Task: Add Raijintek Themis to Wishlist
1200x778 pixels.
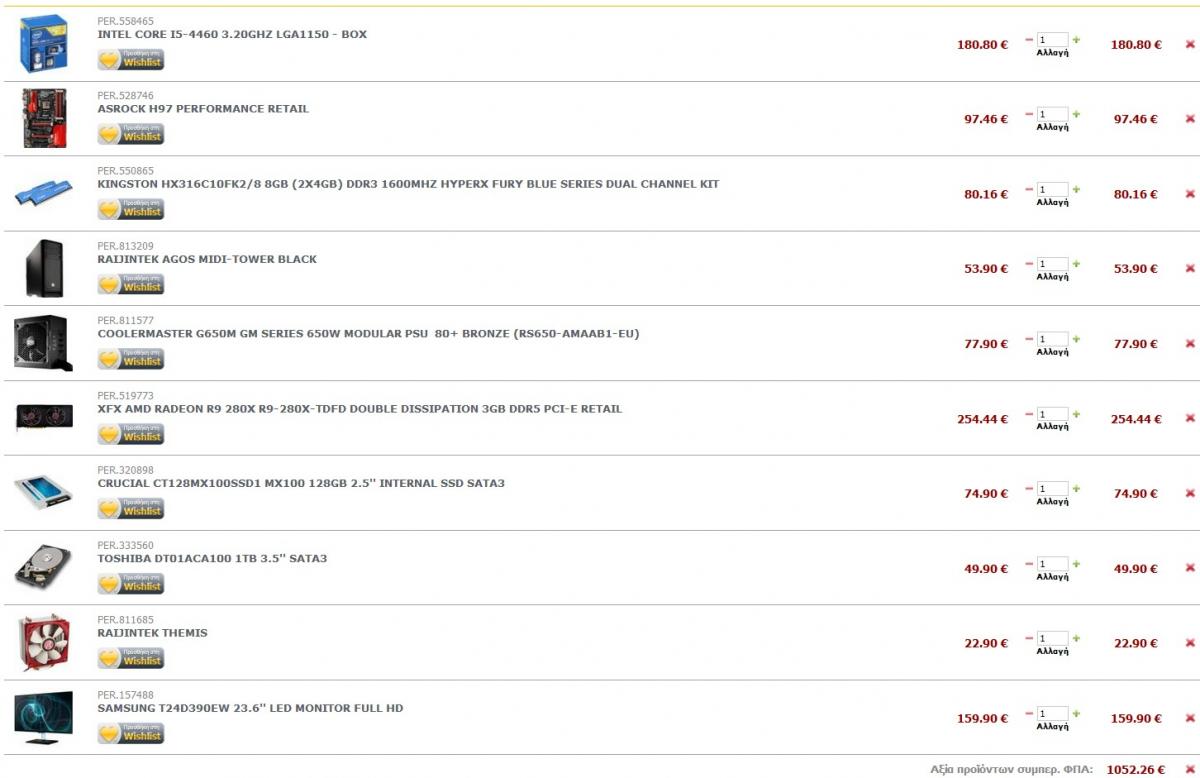Action: [131, 658]
